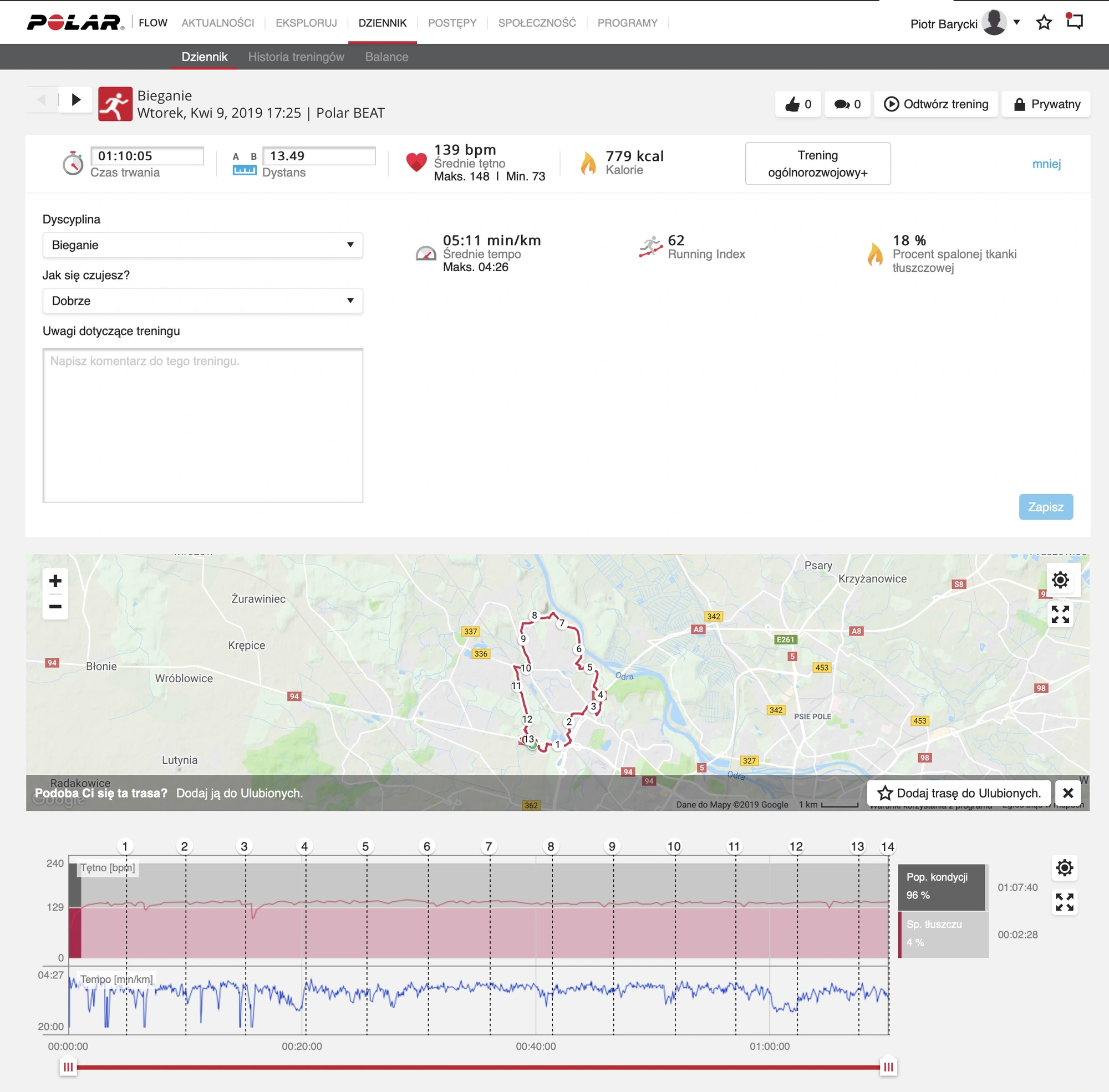Zoom out the map with minus
1109x1092 pixels.
pos(55,606)
